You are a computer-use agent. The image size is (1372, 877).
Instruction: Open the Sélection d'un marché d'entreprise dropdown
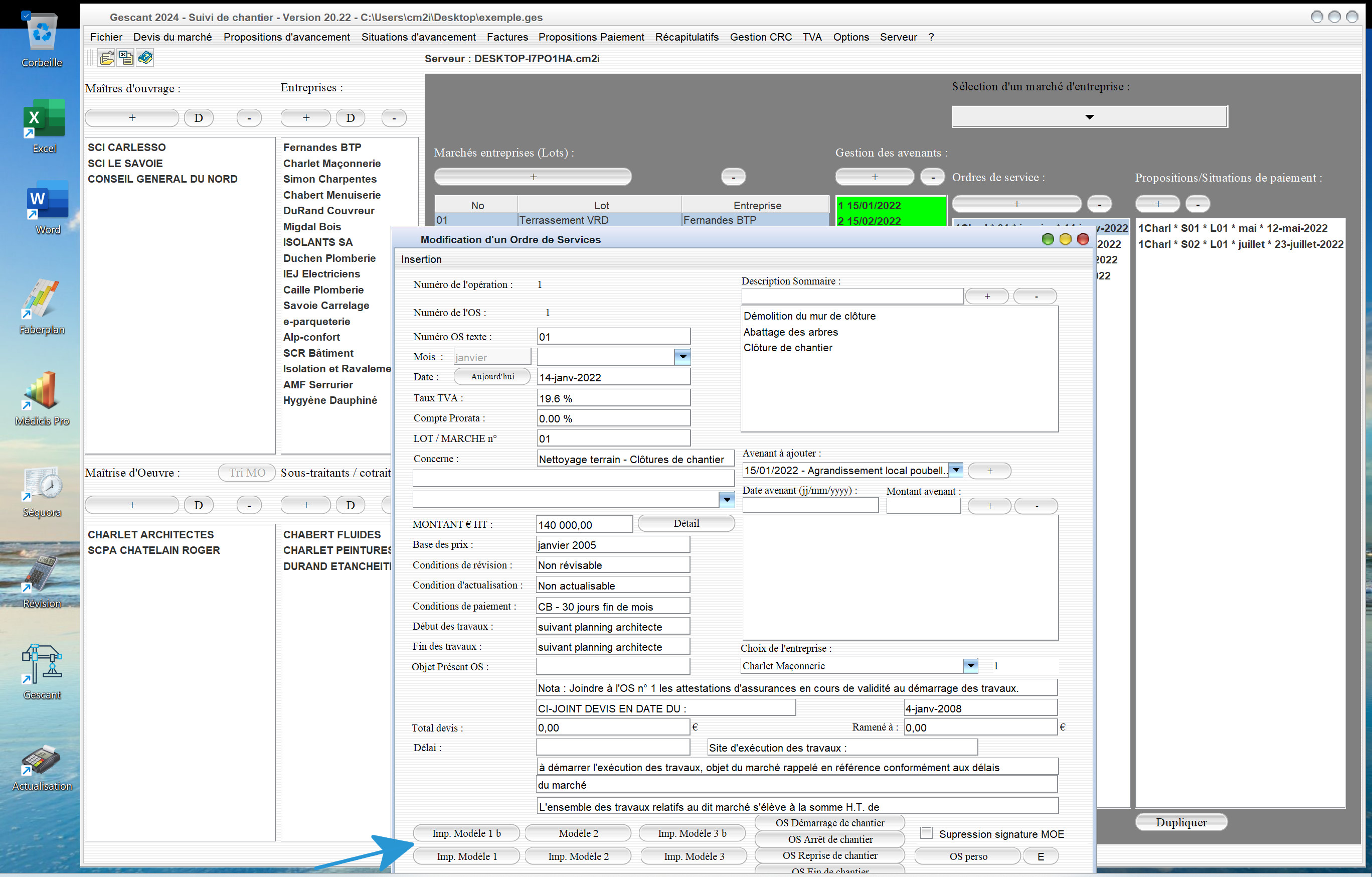pos(1089,117)
